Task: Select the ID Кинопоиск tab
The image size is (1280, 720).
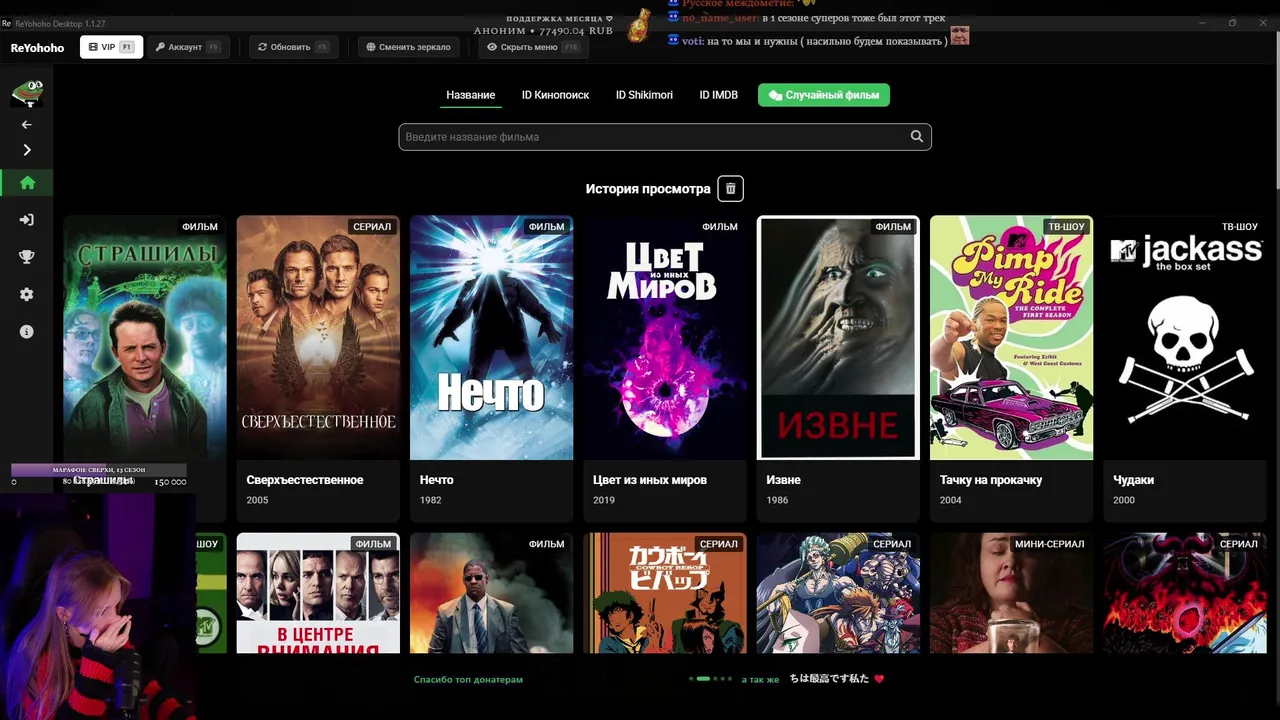Action: 555,95
